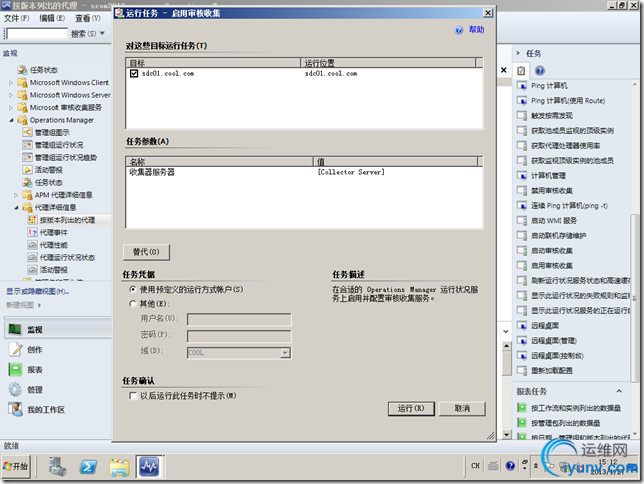Click the 目标 column header
The width and height of the screenshot is (644, 484).
(213, 63)
